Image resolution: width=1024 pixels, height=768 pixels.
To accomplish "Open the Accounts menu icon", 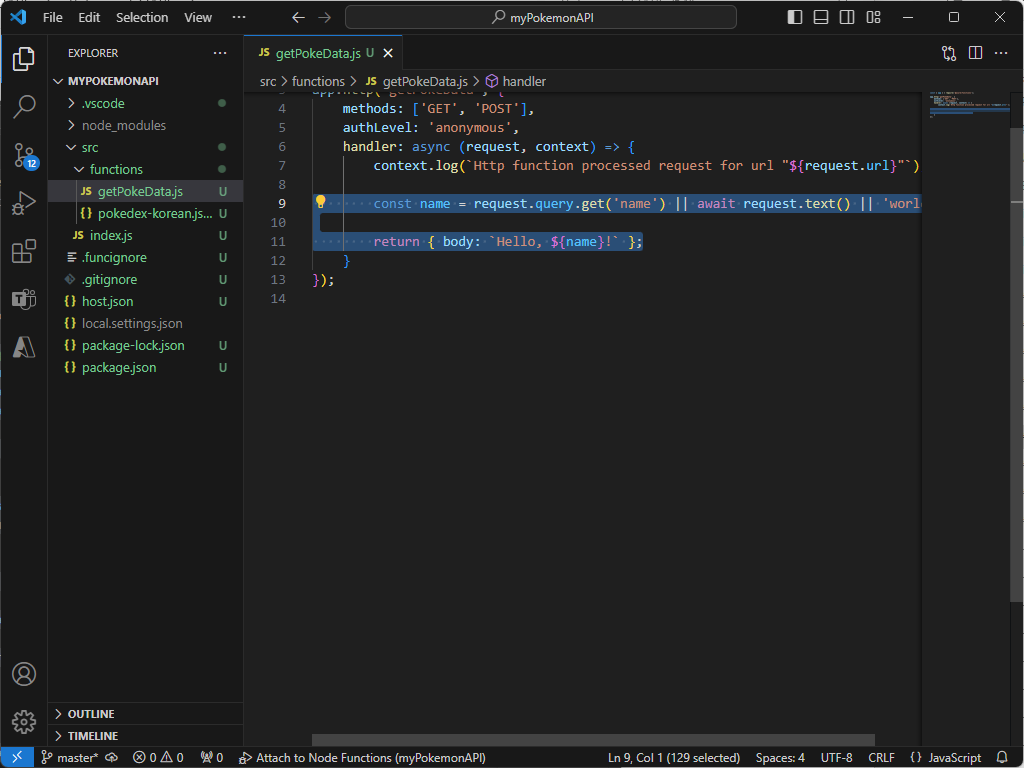I will [24, 674].
